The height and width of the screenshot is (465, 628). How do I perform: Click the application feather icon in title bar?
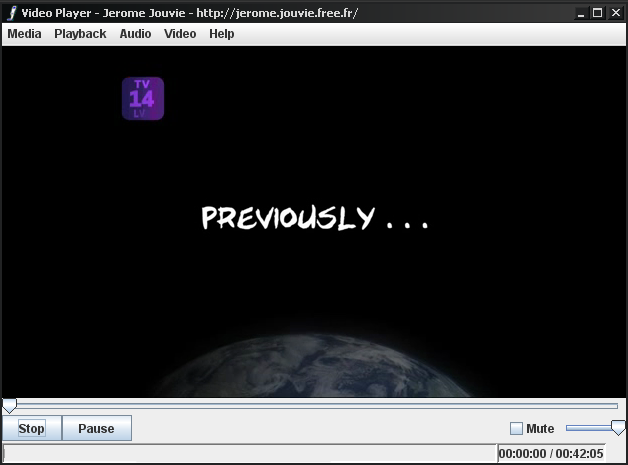12,13
